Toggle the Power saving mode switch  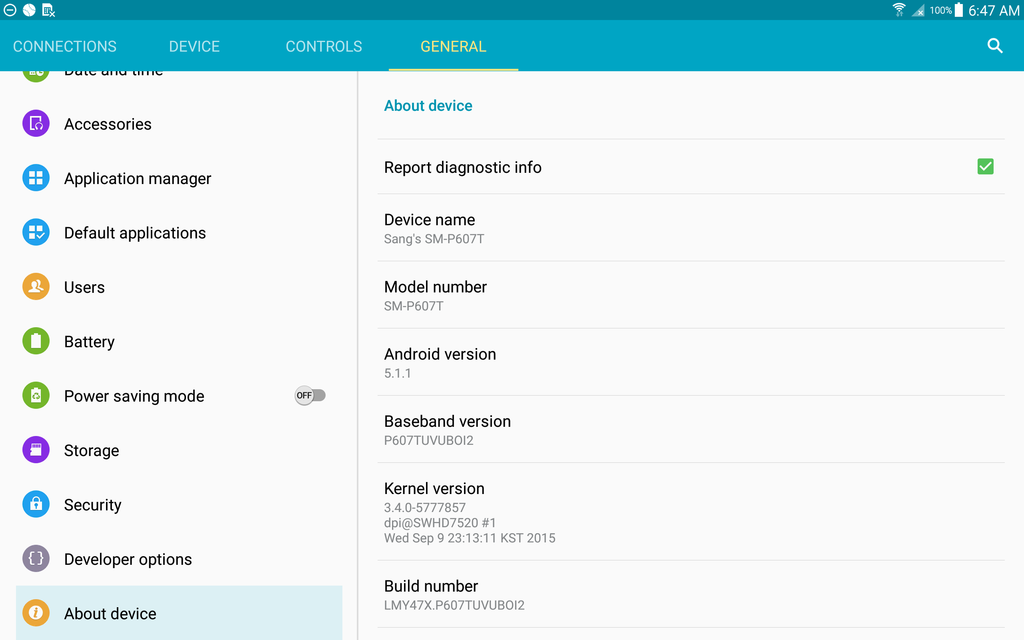pos(309,396)
